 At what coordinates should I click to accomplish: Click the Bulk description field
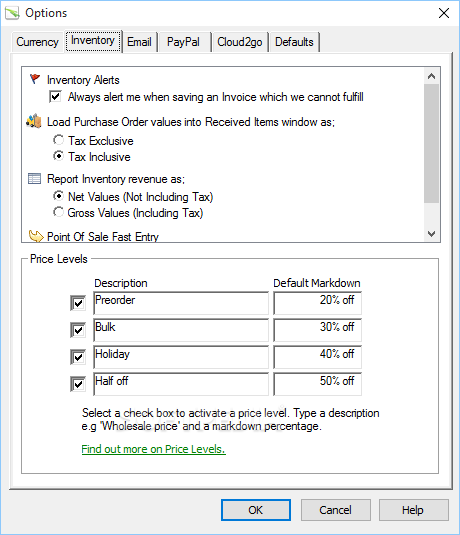click(x=181, y=330)
